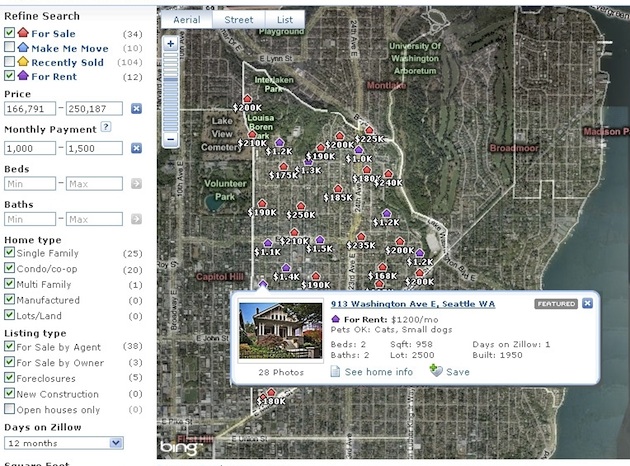
Task: Click the Featured badge
Action: pos(556,304)
